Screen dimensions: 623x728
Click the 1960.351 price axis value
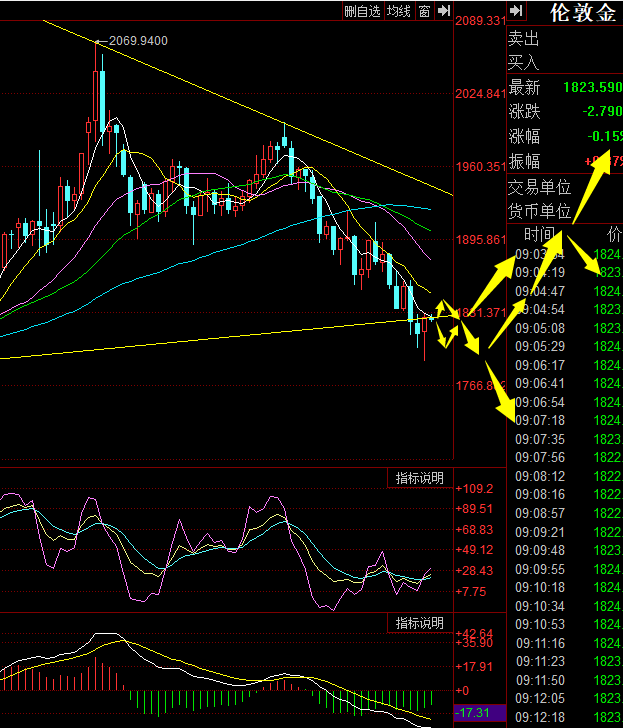480,167
